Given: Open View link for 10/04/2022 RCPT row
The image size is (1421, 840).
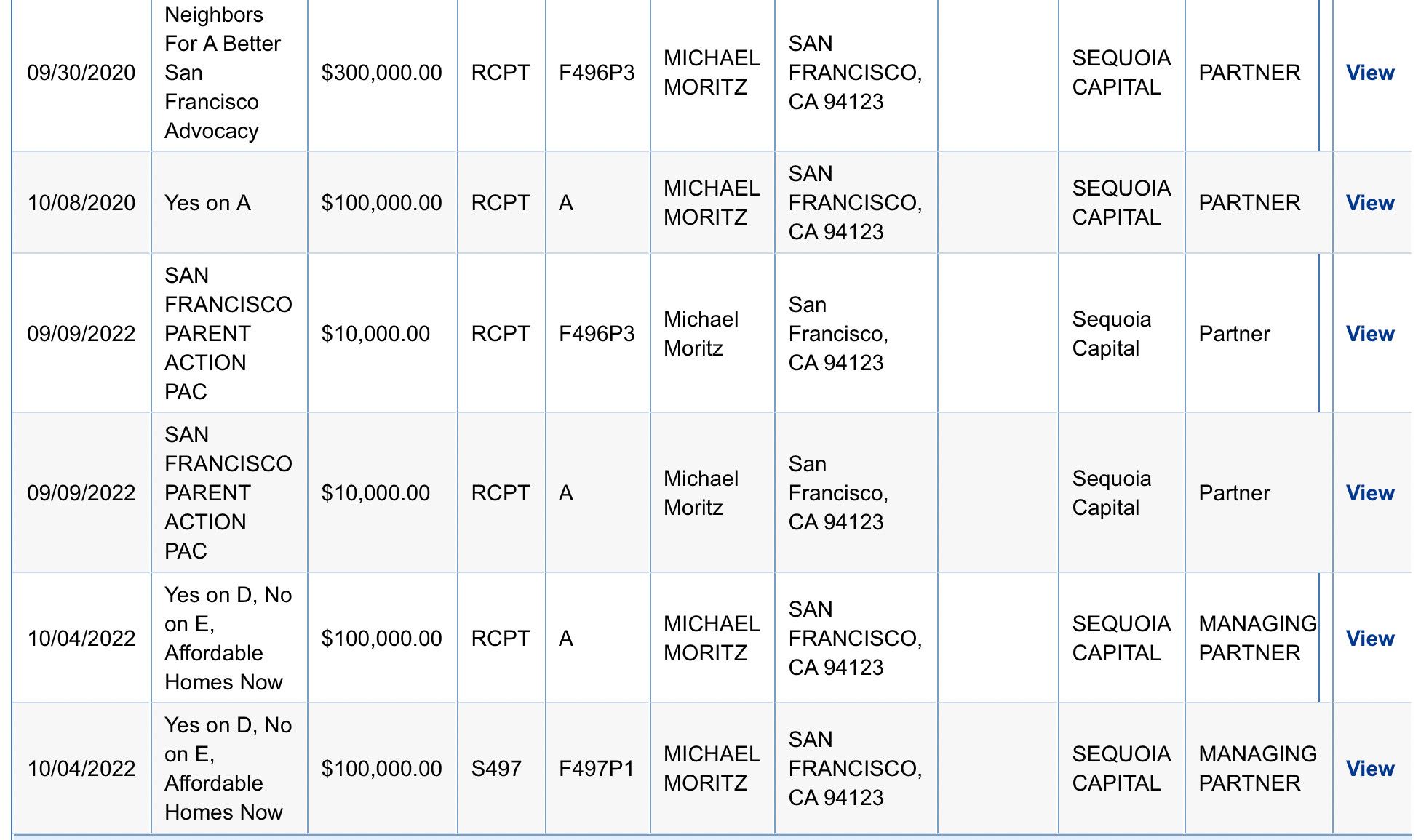Looking at the screenshot, I should (1369, 639).
